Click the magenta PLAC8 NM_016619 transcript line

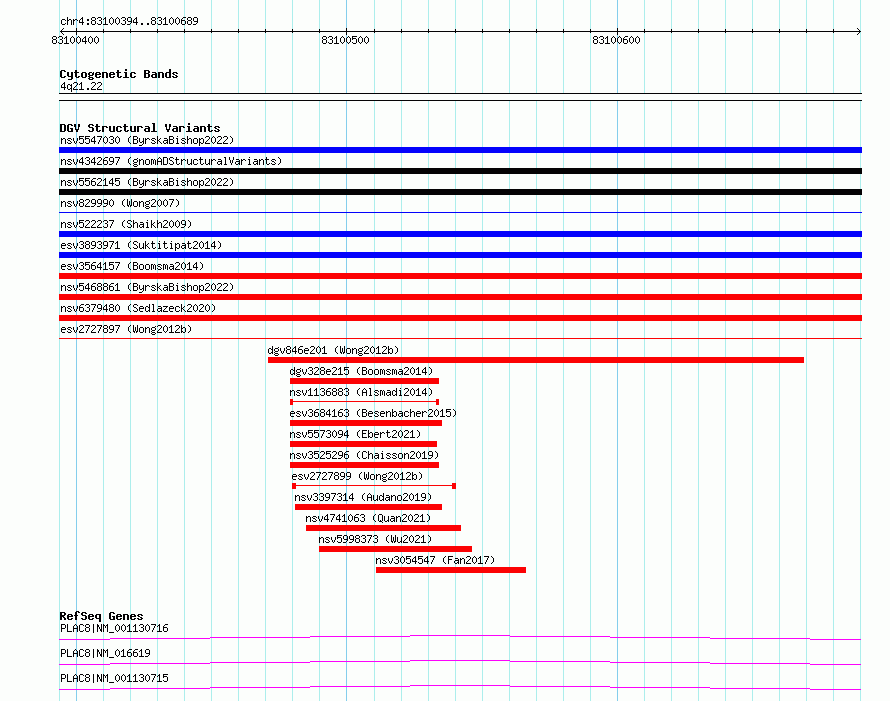coord(460,662)
